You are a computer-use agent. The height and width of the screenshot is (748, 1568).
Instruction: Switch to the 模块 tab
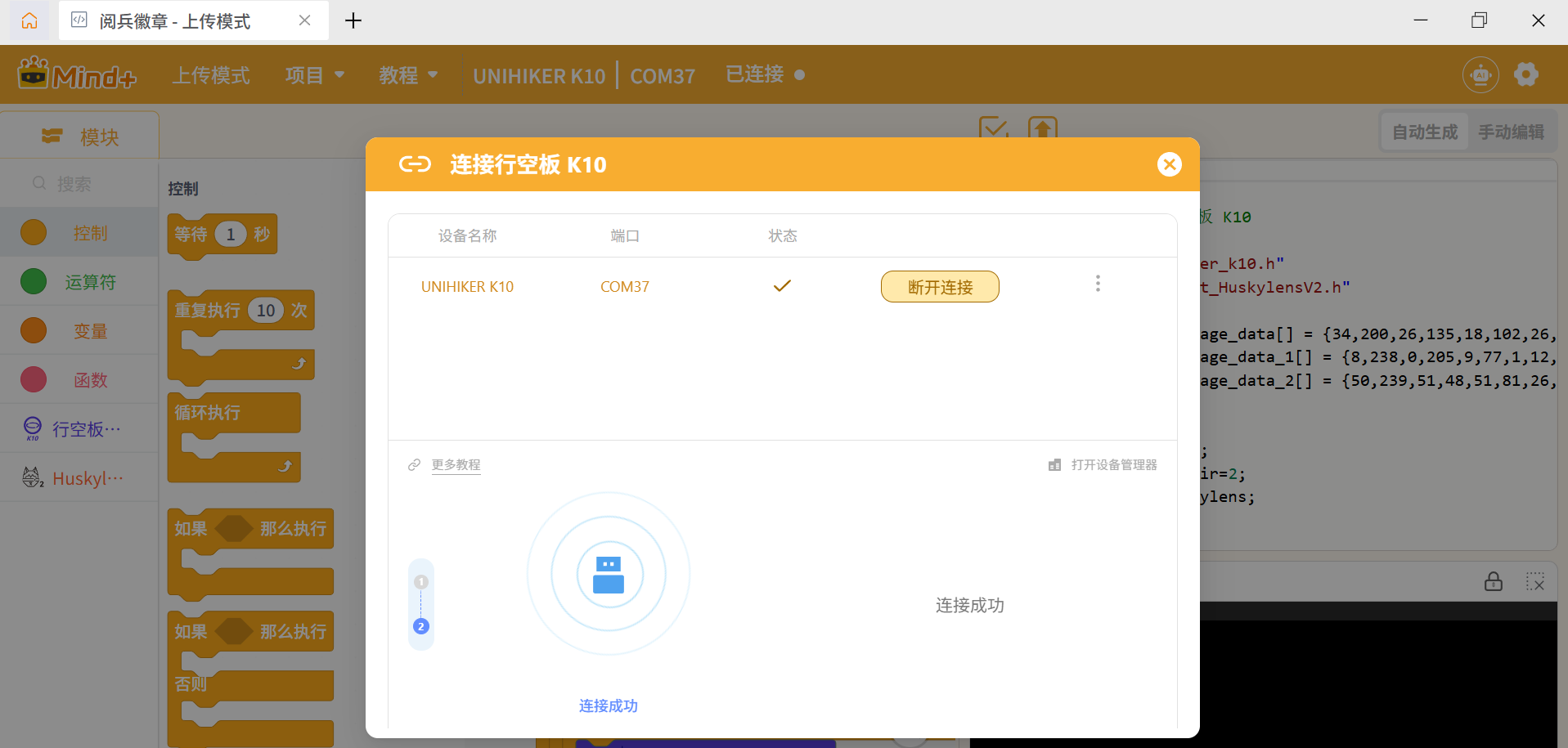(80, 137)
